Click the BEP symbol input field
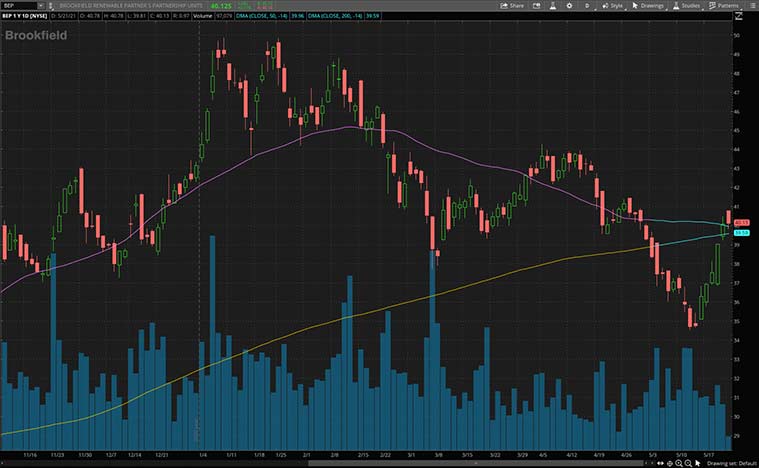Viewport: 759px width, 468px height. [x=20, y=5]
